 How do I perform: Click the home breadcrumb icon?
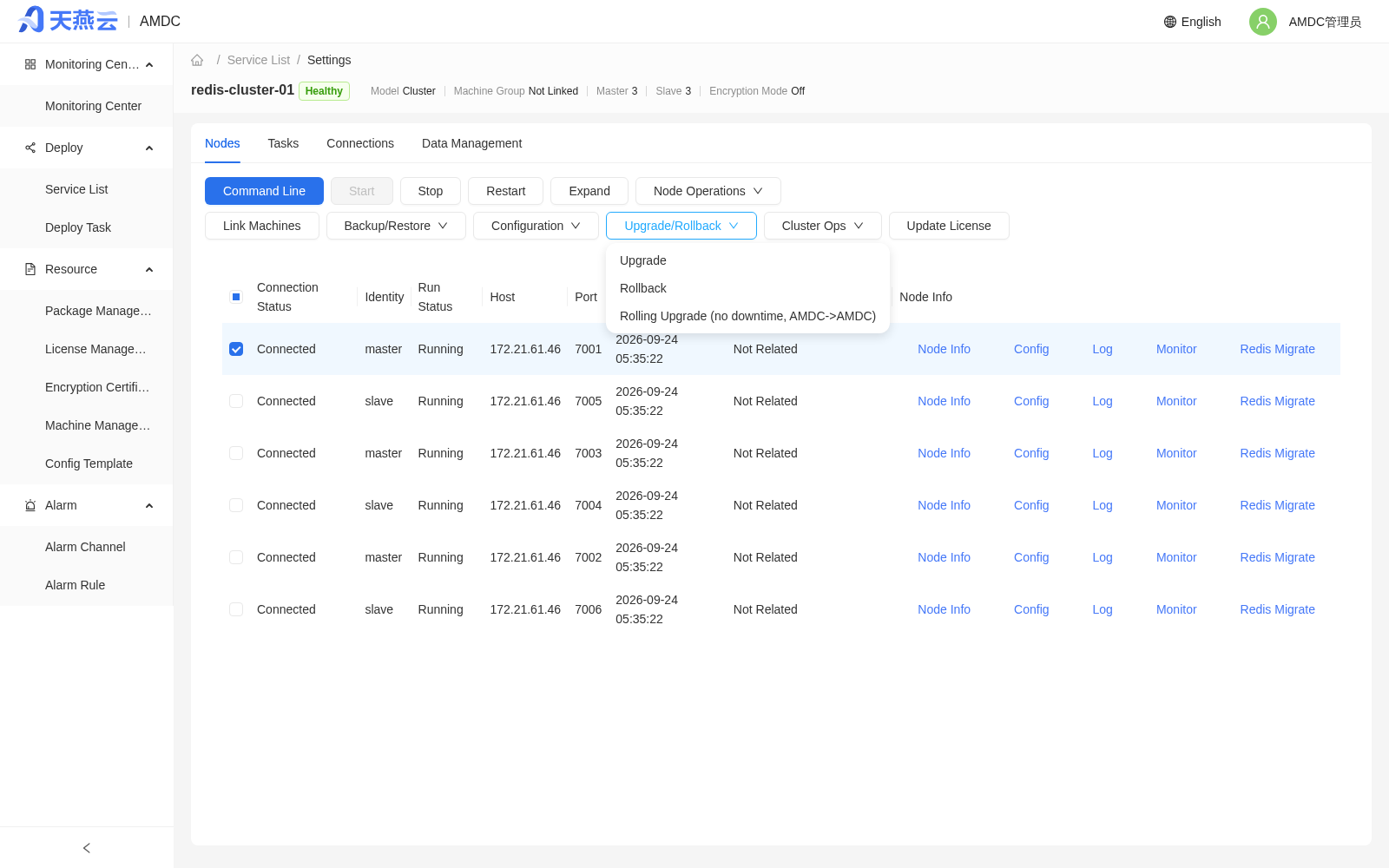tap(197, 60)
